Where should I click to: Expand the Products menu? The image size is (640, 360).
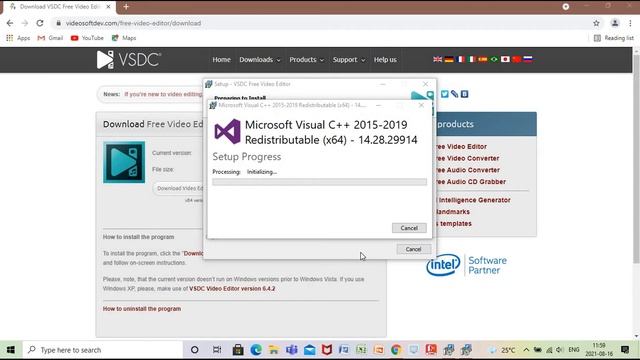[306, 60]
